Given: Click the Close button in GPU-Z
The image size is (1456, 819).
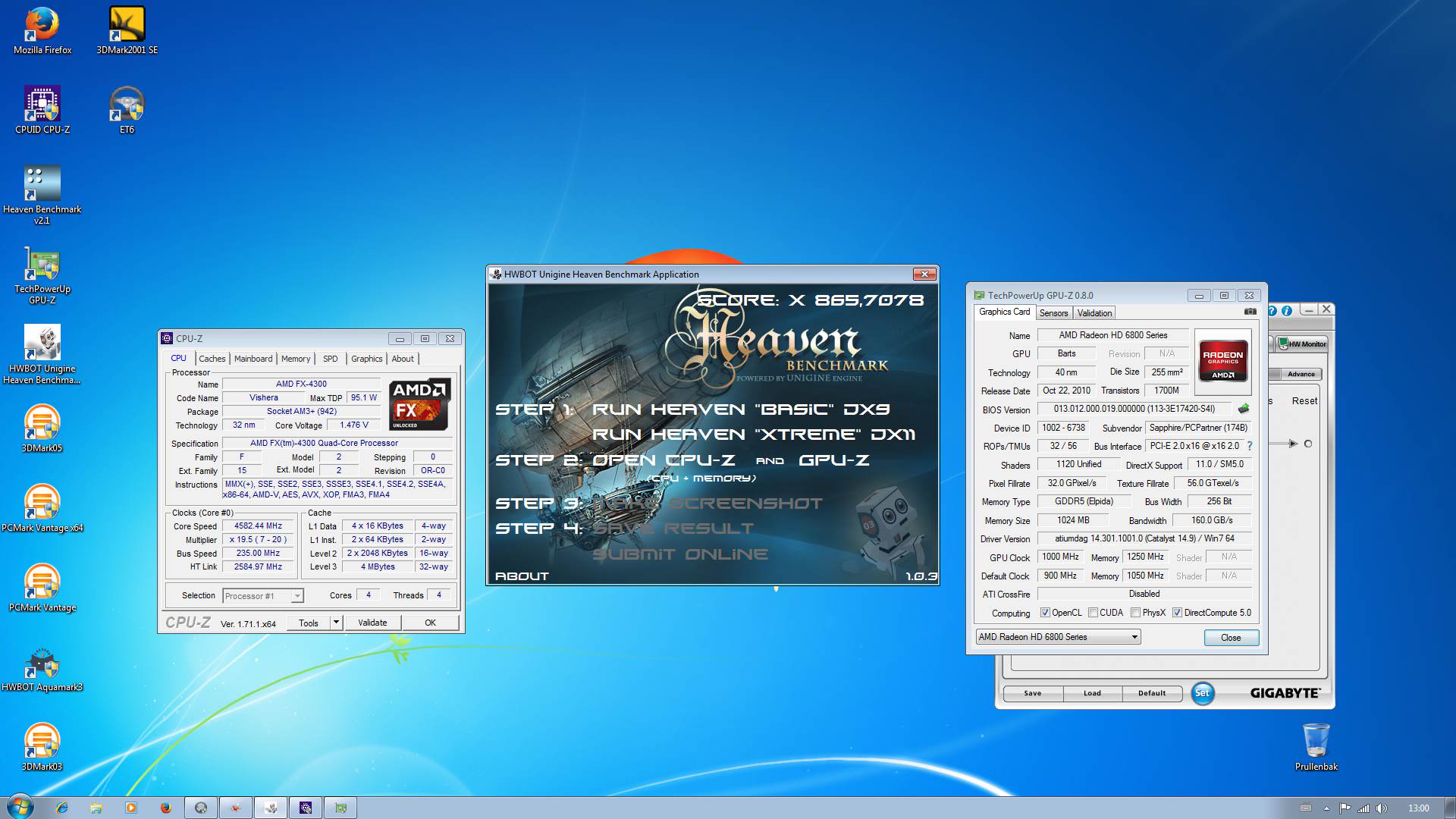Looking at the screenshot, I should point(1231,638).
